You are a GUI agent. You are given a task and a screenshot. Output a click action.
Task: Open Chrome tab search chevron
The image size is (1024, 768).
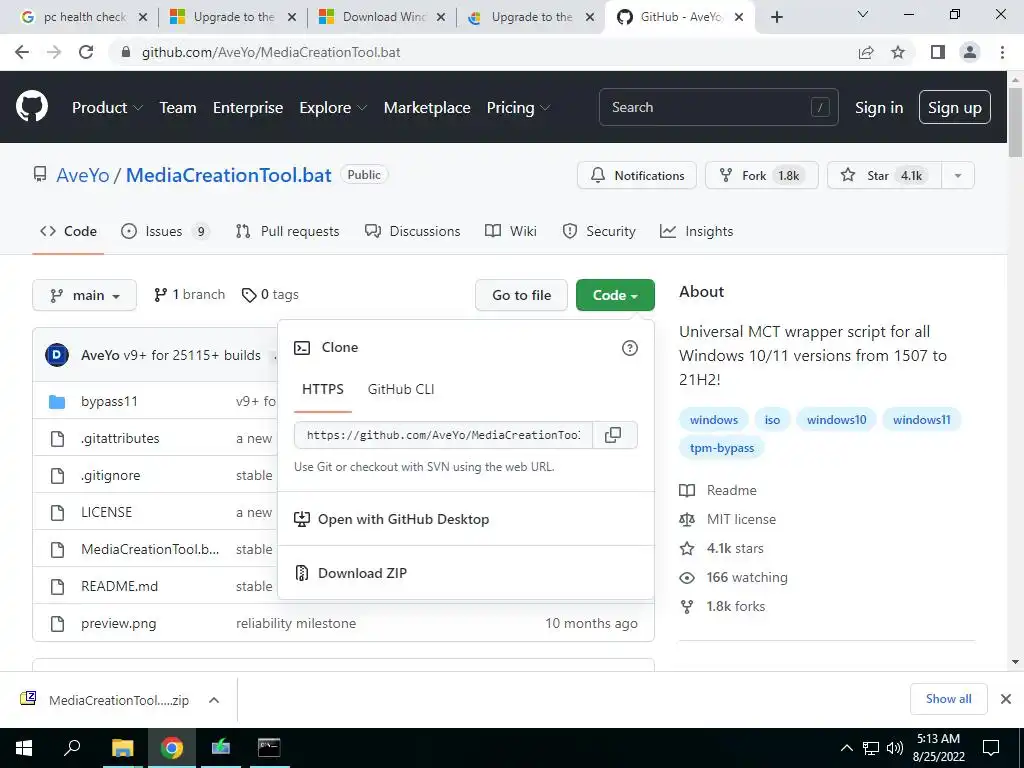[x=863, y=15]
